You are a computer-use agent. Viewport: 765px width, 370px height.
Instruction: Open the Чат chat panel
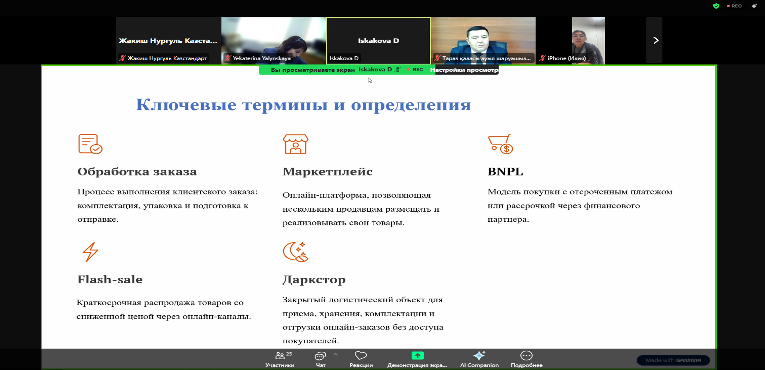pos(320,359)
